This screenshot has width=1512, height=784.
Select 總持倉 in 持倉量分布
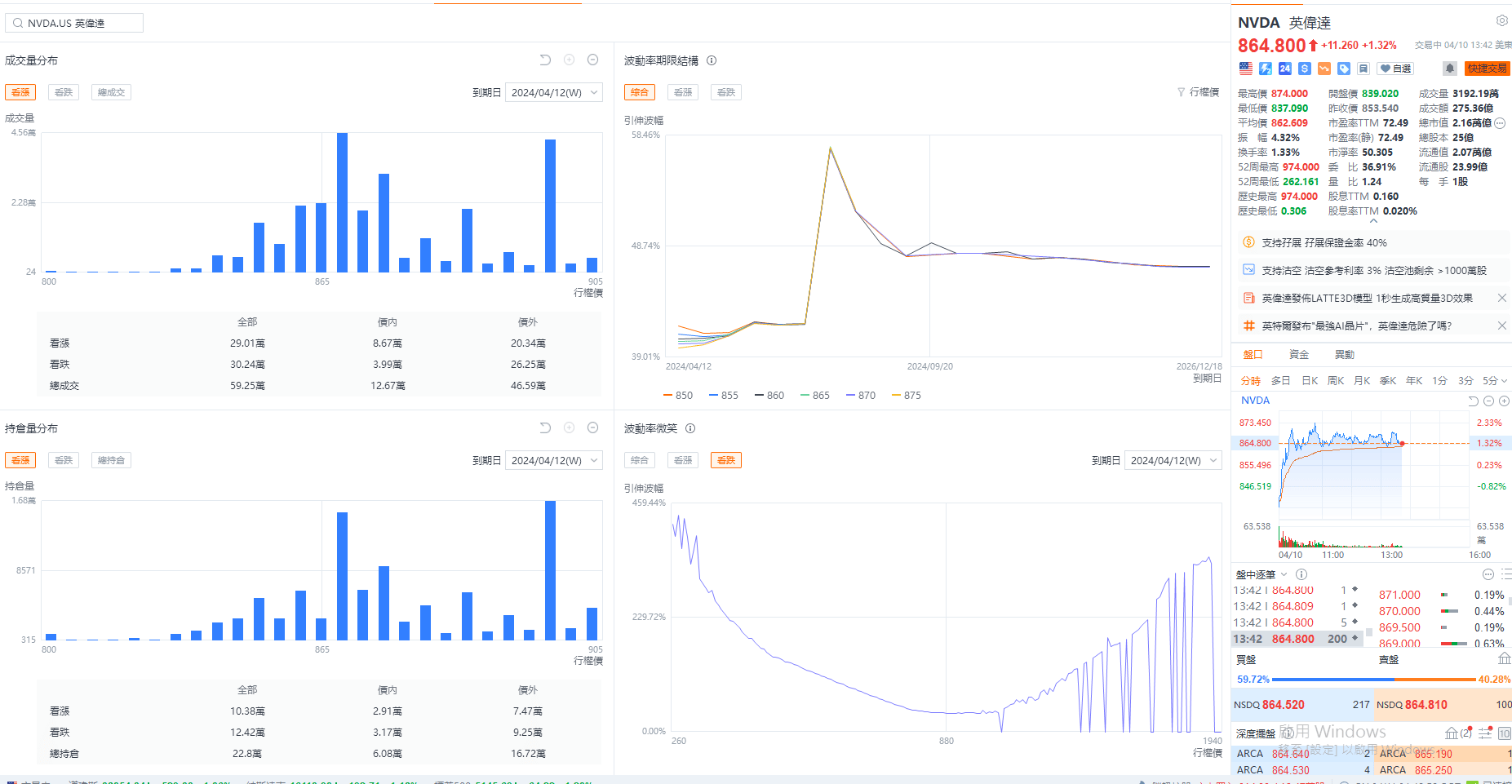coord(111,460)
